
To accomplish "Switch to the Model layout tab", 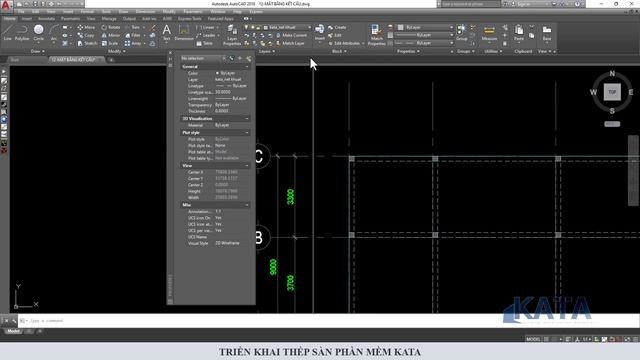I will [13, 331].
